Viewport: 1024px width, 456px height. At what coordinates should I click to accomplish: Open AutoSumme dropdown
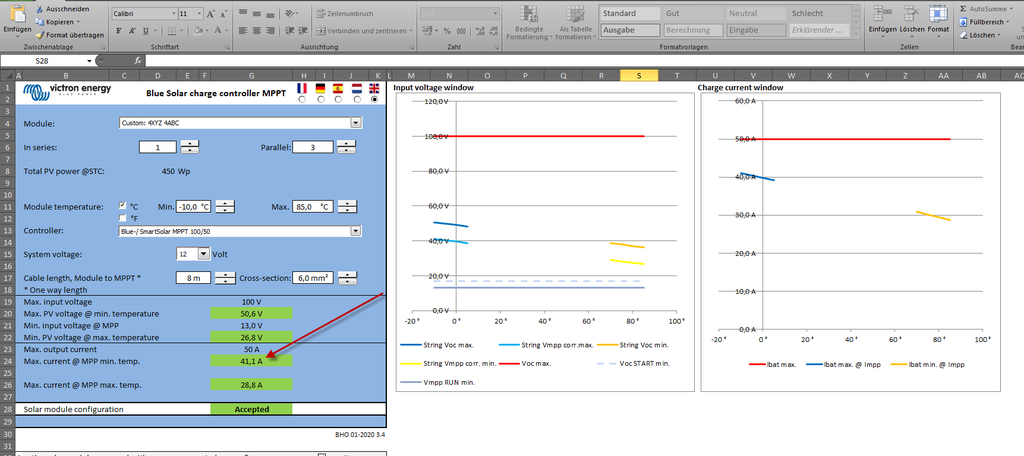click(1010, 9)
